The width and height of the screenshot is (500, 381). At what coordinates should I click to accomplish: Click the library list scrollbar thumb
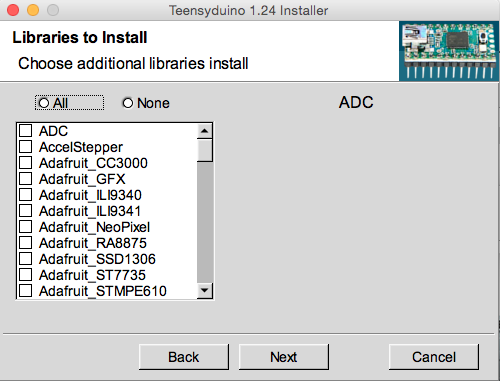205,150
